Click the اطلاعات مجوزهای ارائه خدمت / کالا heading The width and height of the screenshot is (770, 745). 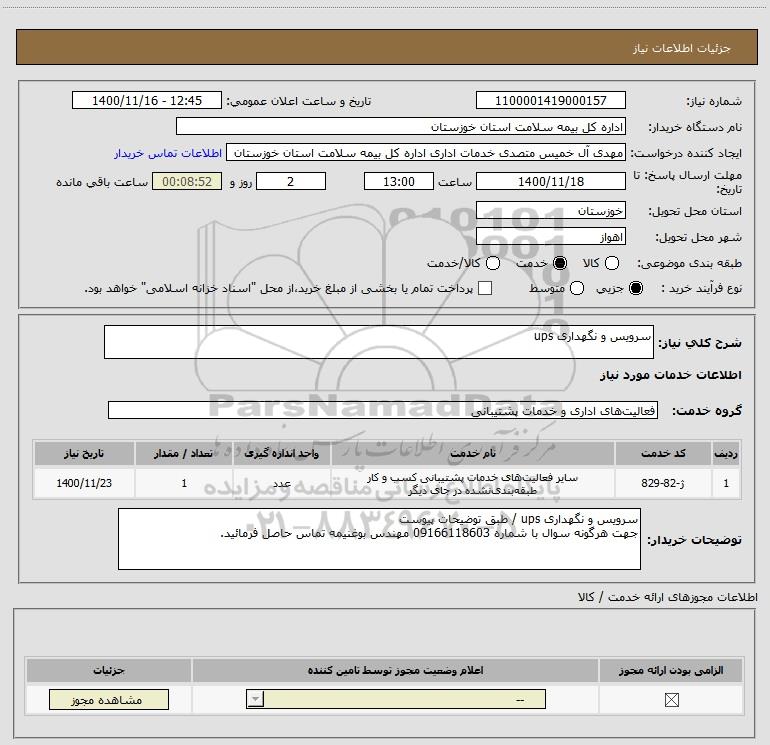[668, 597]
